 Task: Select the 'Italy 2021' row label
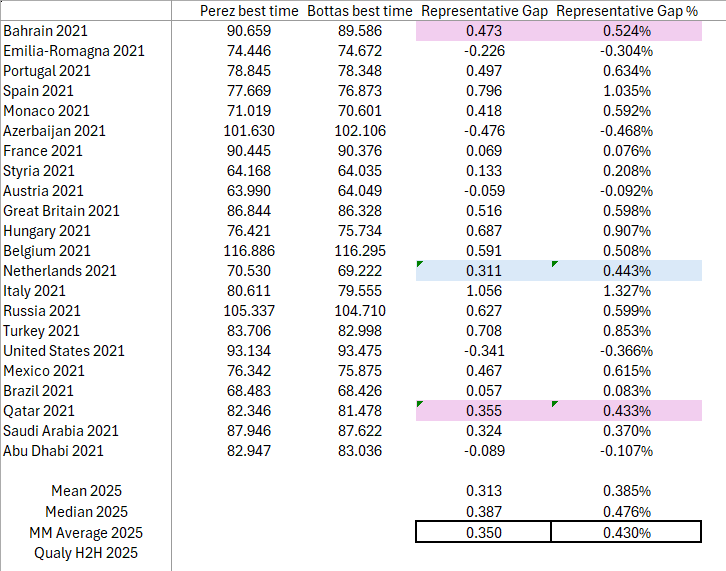35,291
